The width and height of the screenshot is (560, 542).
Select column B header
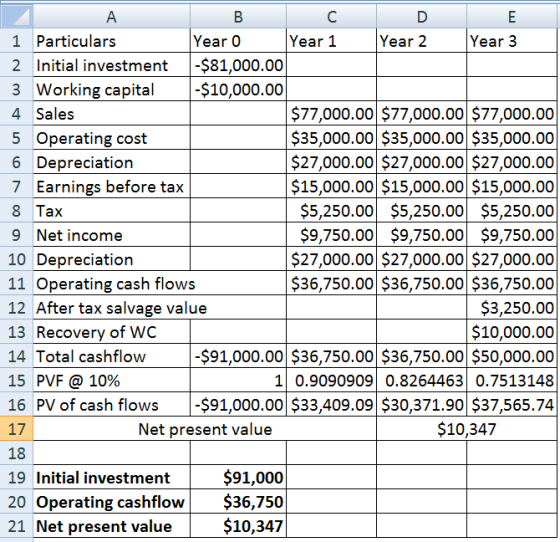pyautogui.click(x=238, y=16)
